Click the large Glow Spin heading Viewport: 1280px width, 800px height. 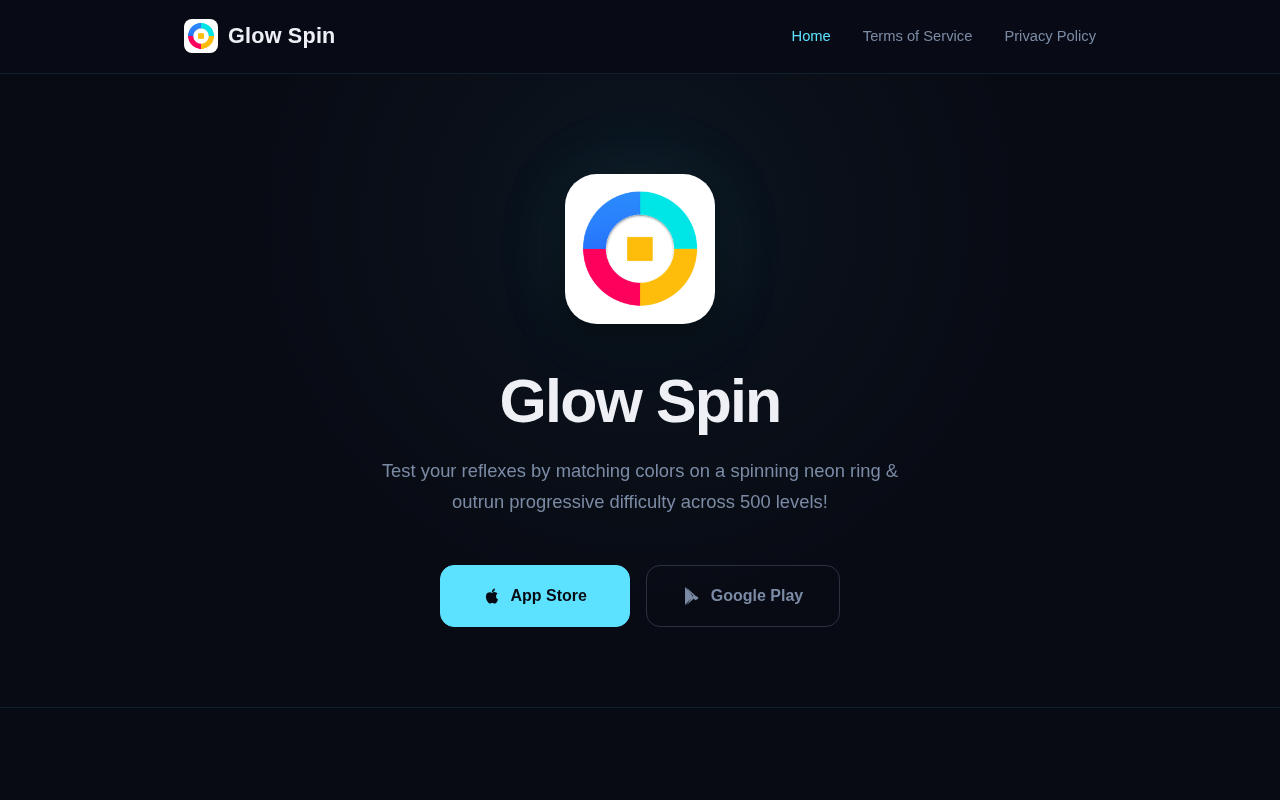point(640,401)
